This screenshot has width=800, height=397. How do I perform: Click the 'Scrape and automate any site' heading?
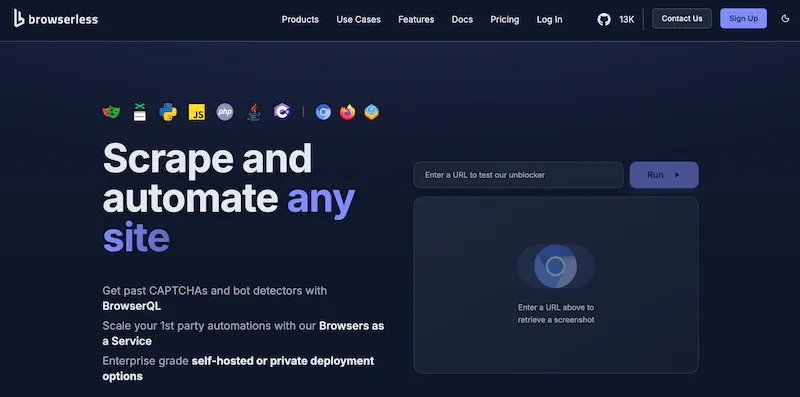[x=229, y=198]
